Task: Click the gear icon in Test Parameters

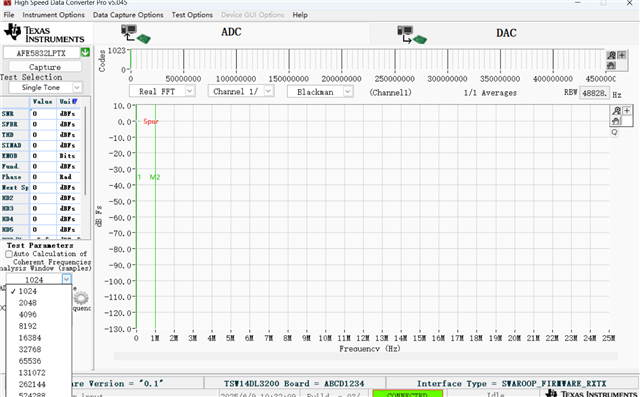Action: coord(81,298)
